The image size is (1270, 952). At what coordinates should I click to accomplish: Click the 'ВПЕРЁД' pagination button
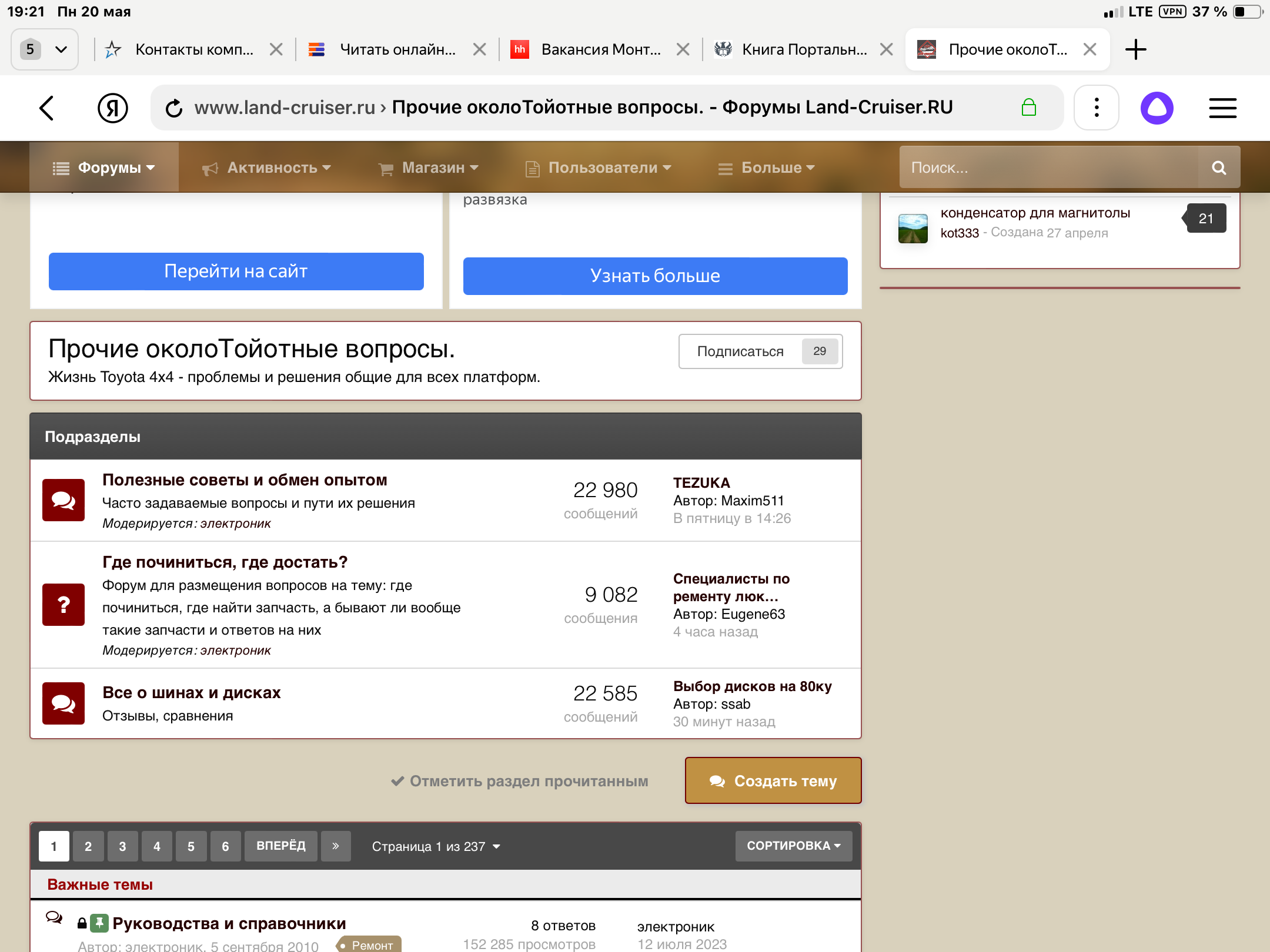pyautogui.click(x=281, y=846)
